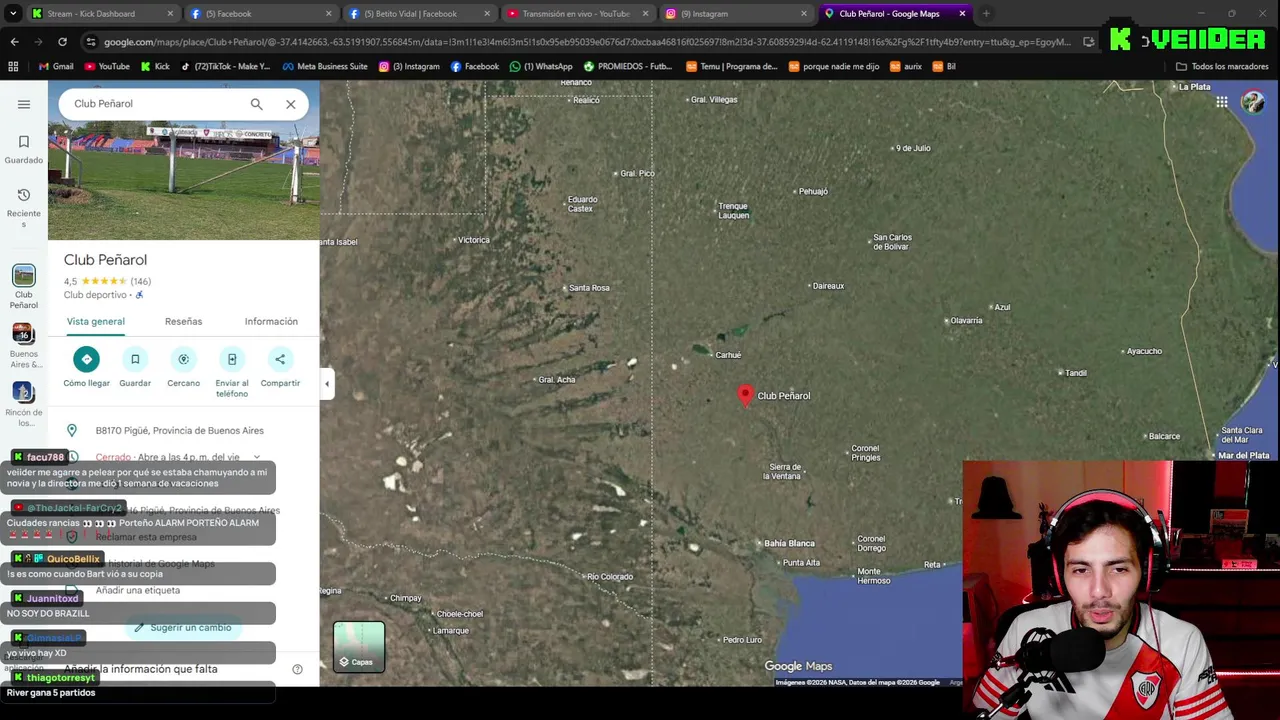This screenshot has width=1280, height=720.
Task: Go back in browser history
Action: click(14, 42)
